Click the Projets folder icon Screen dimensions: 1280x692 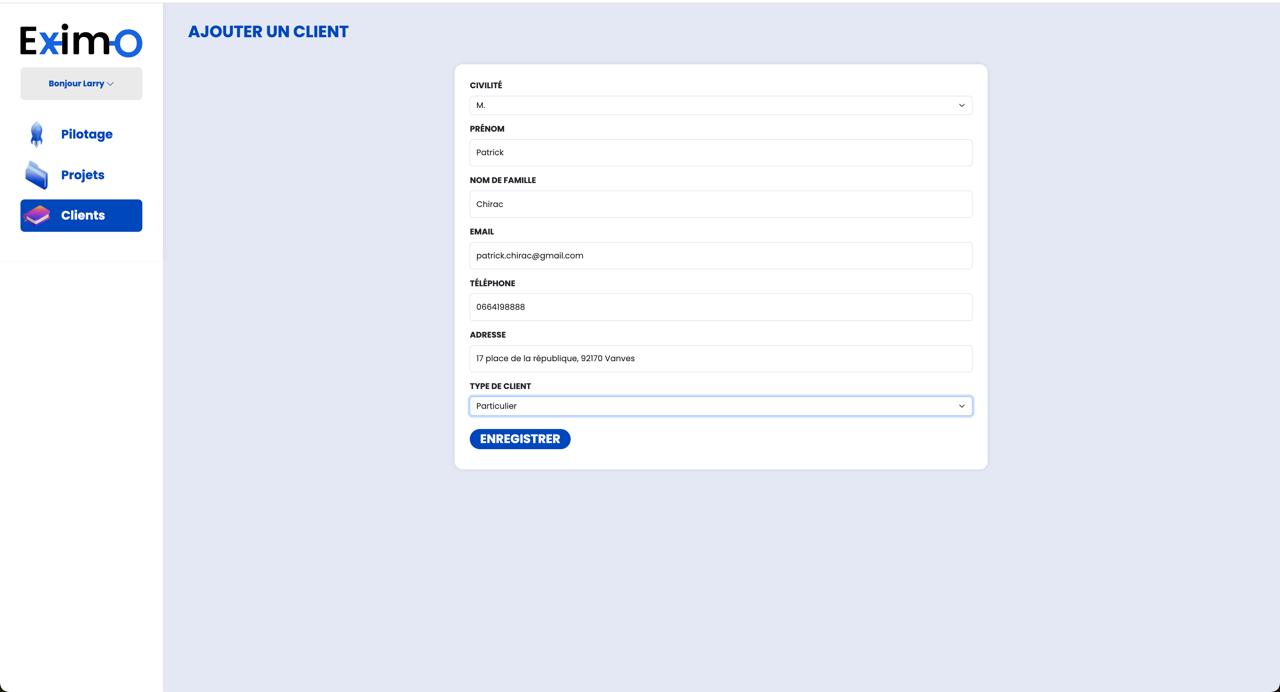(37, 175)
